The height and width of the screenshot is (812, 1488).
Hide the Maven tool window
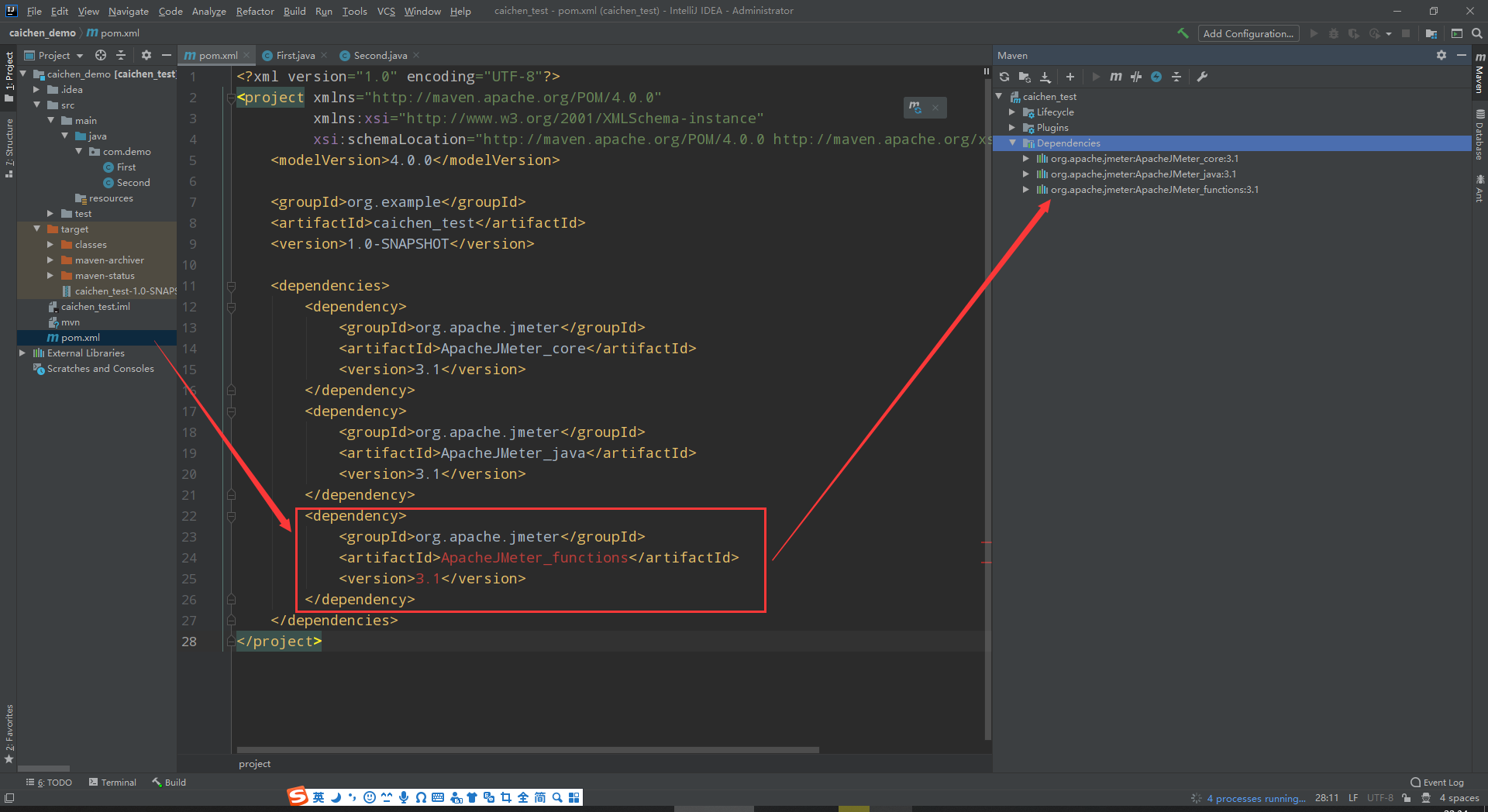1461,55
